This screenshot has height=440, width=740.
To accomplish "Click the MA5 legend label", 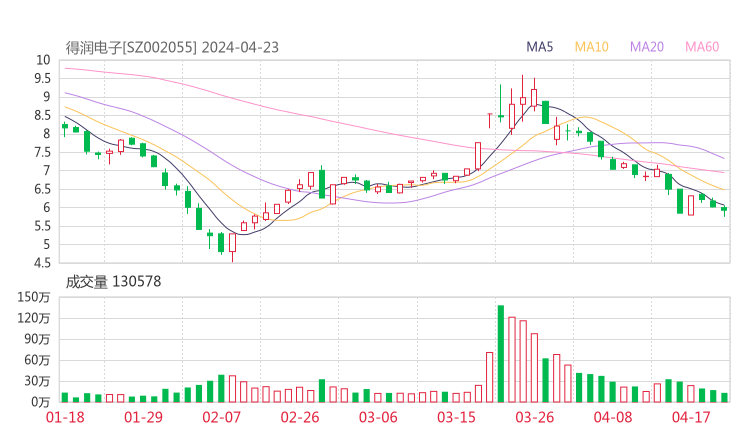I will tap(539, 47).
